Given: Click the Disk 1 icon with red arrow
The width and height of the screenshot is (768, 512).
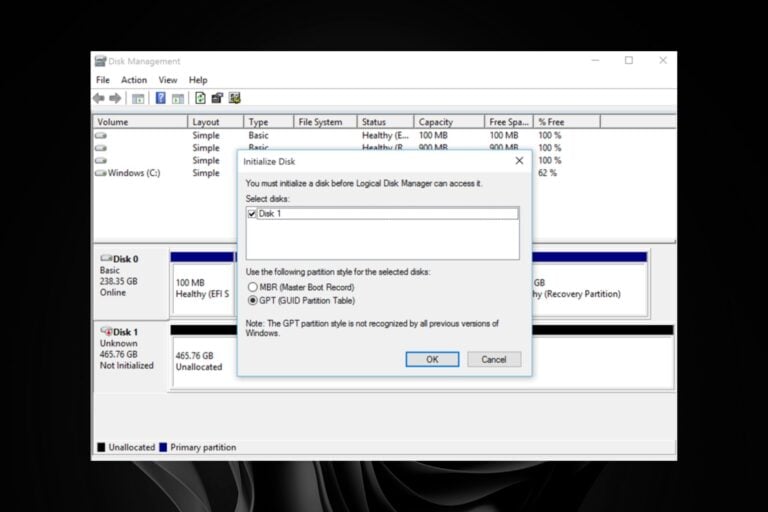Looking at the screenshot, I should click(106, 331).
